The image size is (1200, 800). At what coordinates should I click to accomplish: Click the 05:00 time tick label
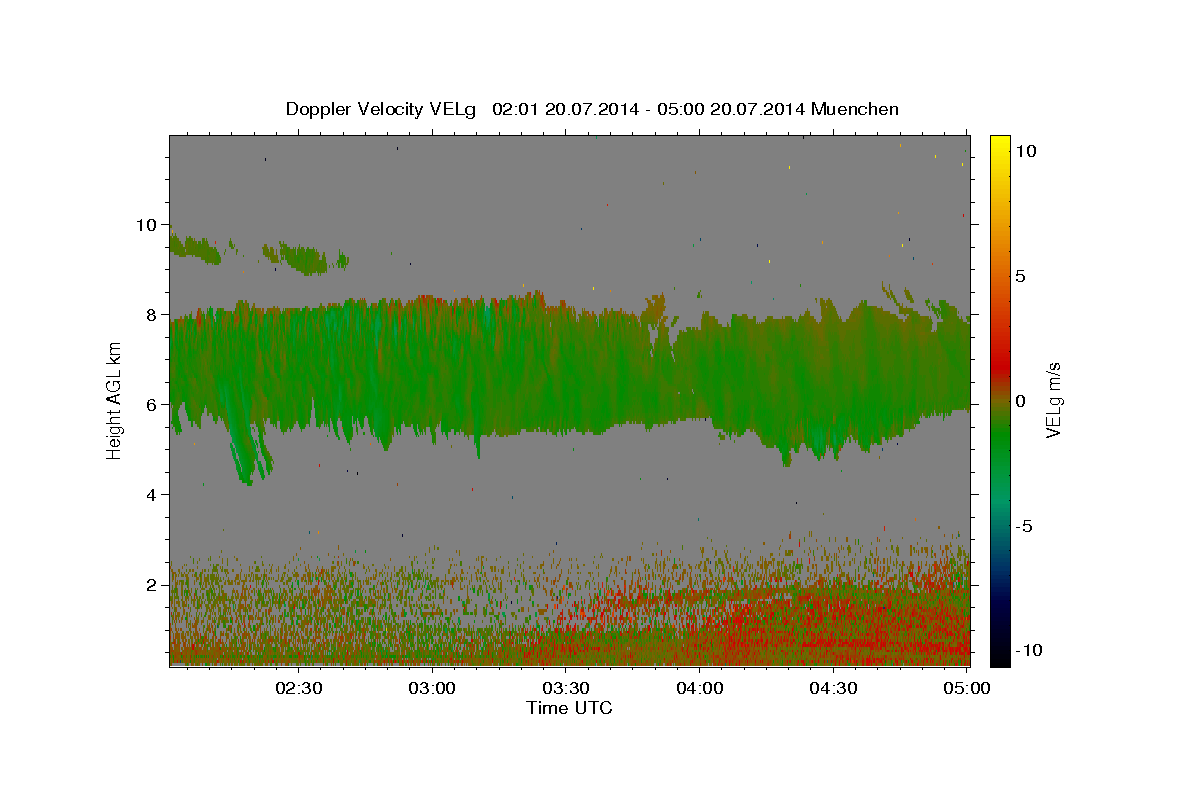point(966,688)
